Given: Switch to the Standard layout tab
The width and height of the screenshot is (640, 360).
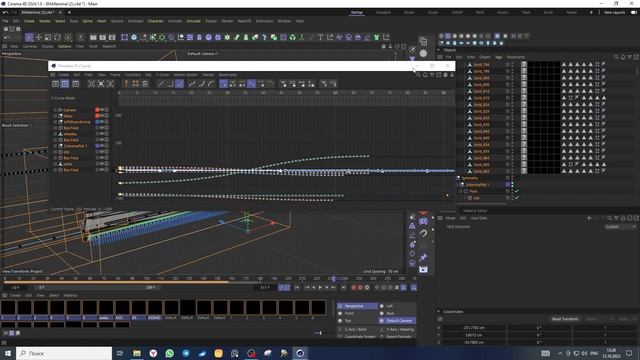Looking at the screenshot, I should [383, 13].
